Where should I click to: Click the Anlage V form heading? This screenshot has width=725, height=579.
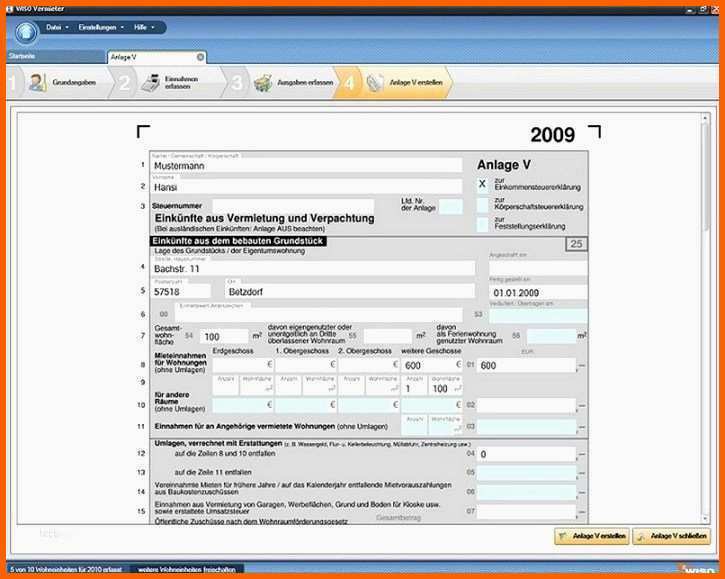click(504, 165)
